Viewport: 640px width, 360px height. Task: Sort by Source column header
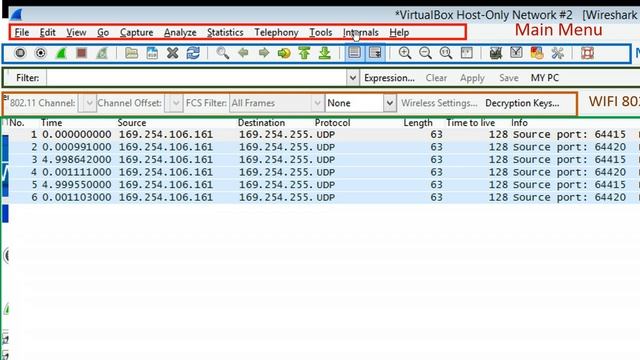coord(132,122)
